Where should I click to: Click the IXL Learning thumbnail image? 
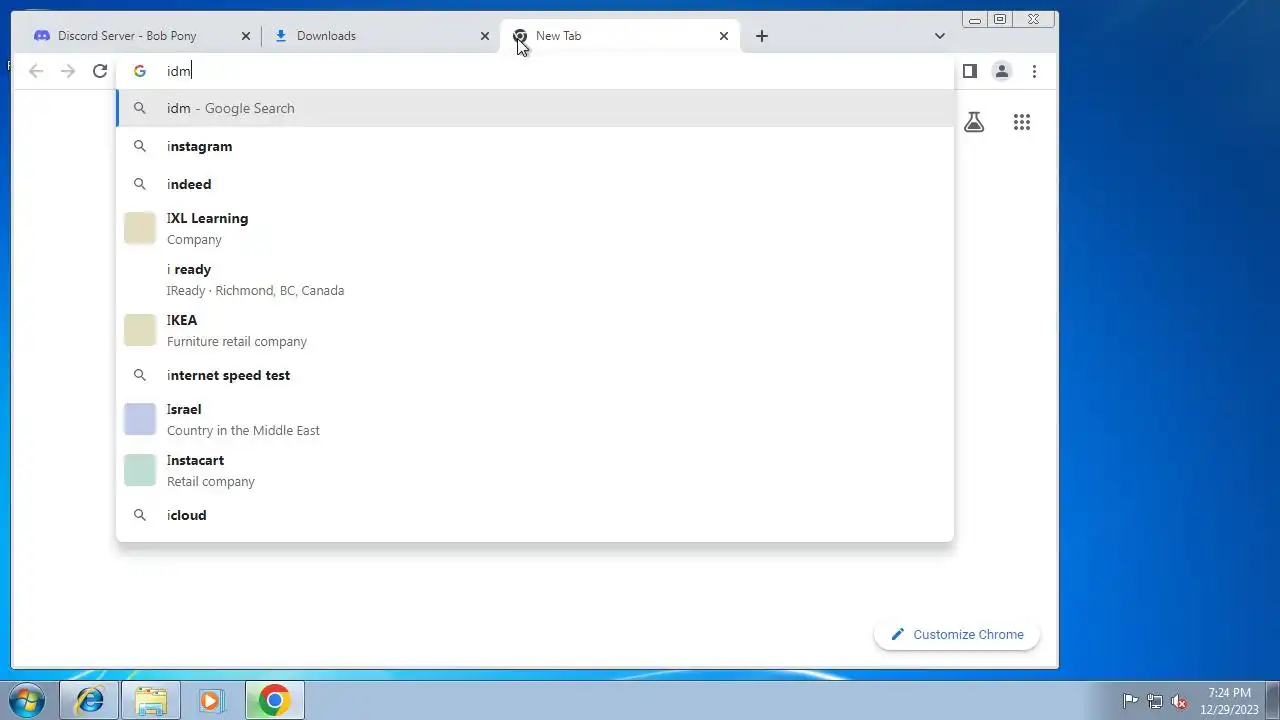pos(140,228)
